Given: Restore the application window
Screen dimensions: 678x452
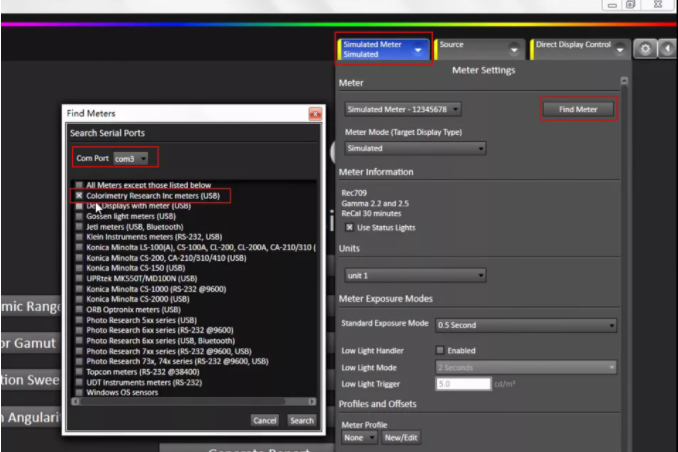Looking at the screenshot, I should (x=631, y=5).
